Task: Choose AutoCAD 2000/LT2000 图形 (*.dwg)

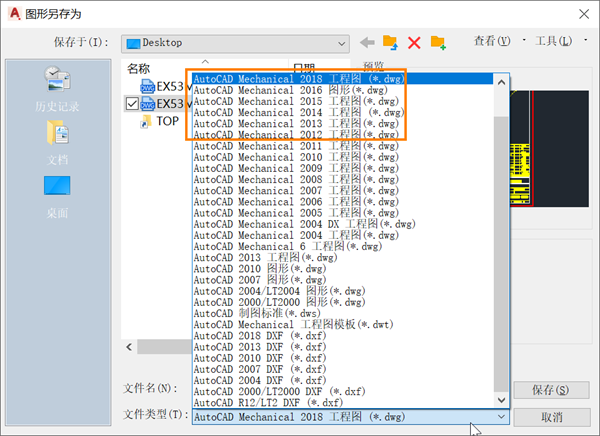Action: pos(343,302)
